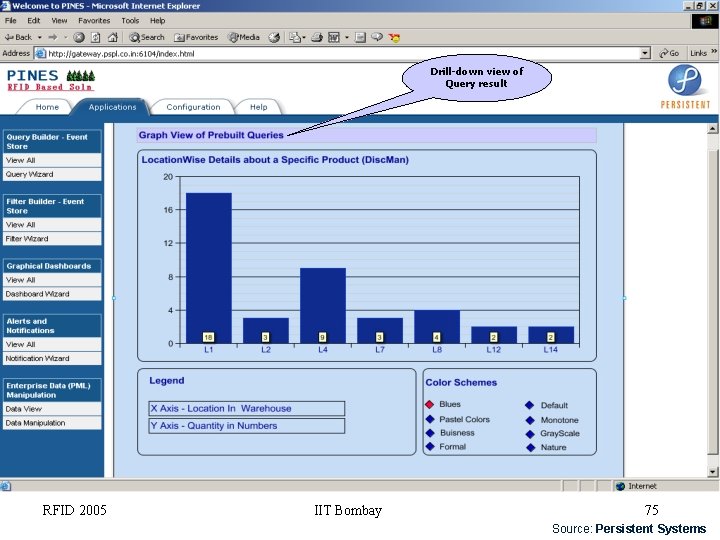Go to browser Home icon
The image size is (720, 540).
[112, 37]
